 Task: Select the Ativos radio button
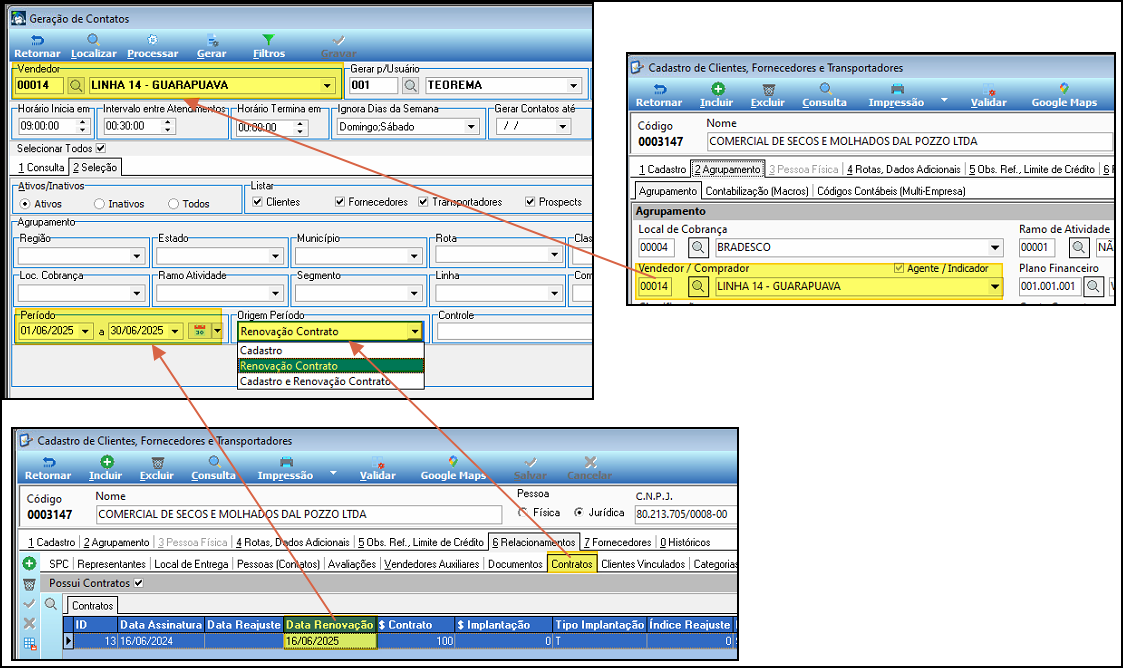25,204
